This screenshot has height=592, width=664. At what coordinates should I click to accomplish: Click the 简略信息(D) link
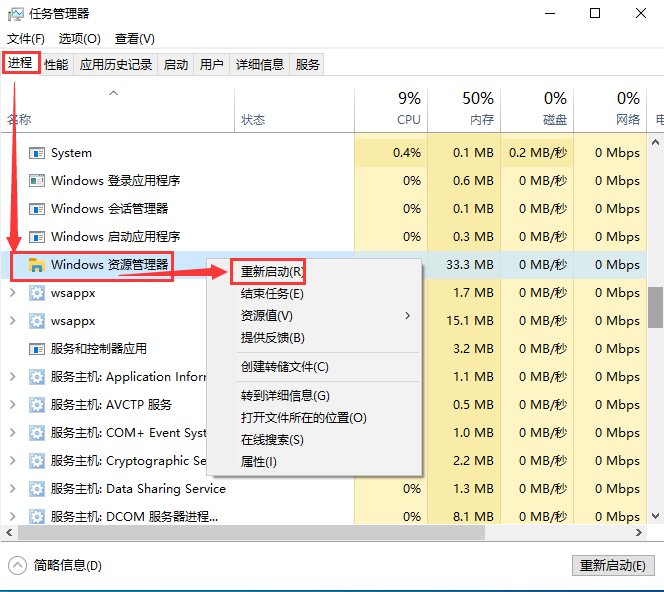[x=68, y=565]
